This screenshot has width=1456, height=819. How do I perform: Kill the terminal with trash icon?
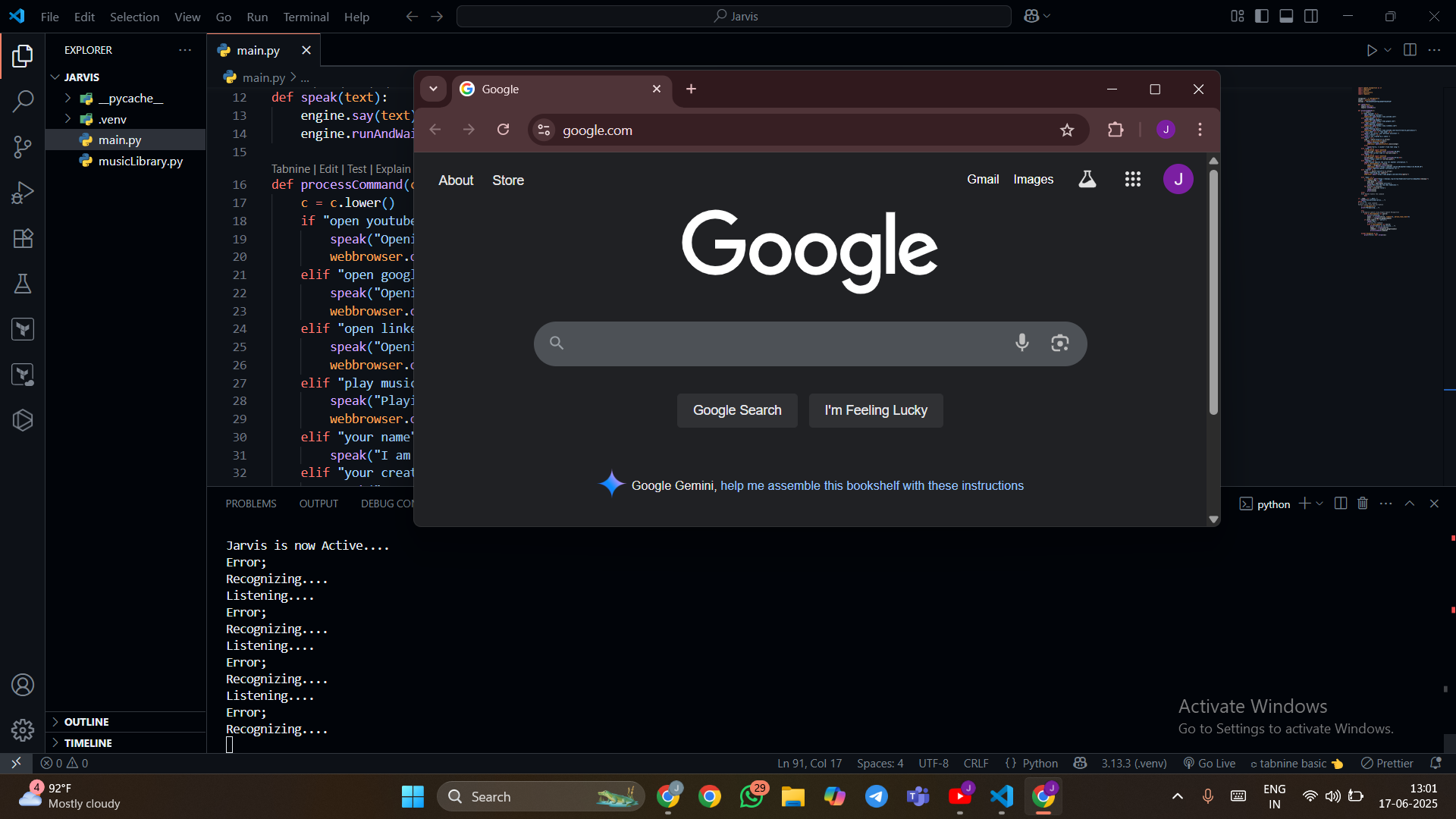pyautogui.click(x=1363, y=504)
